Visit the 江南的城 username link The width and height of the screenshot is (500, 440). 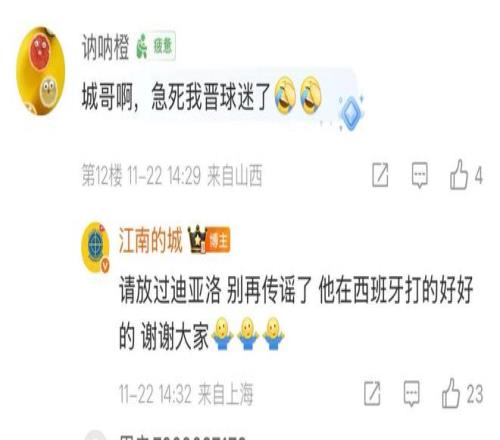click(x=150, y=240)
